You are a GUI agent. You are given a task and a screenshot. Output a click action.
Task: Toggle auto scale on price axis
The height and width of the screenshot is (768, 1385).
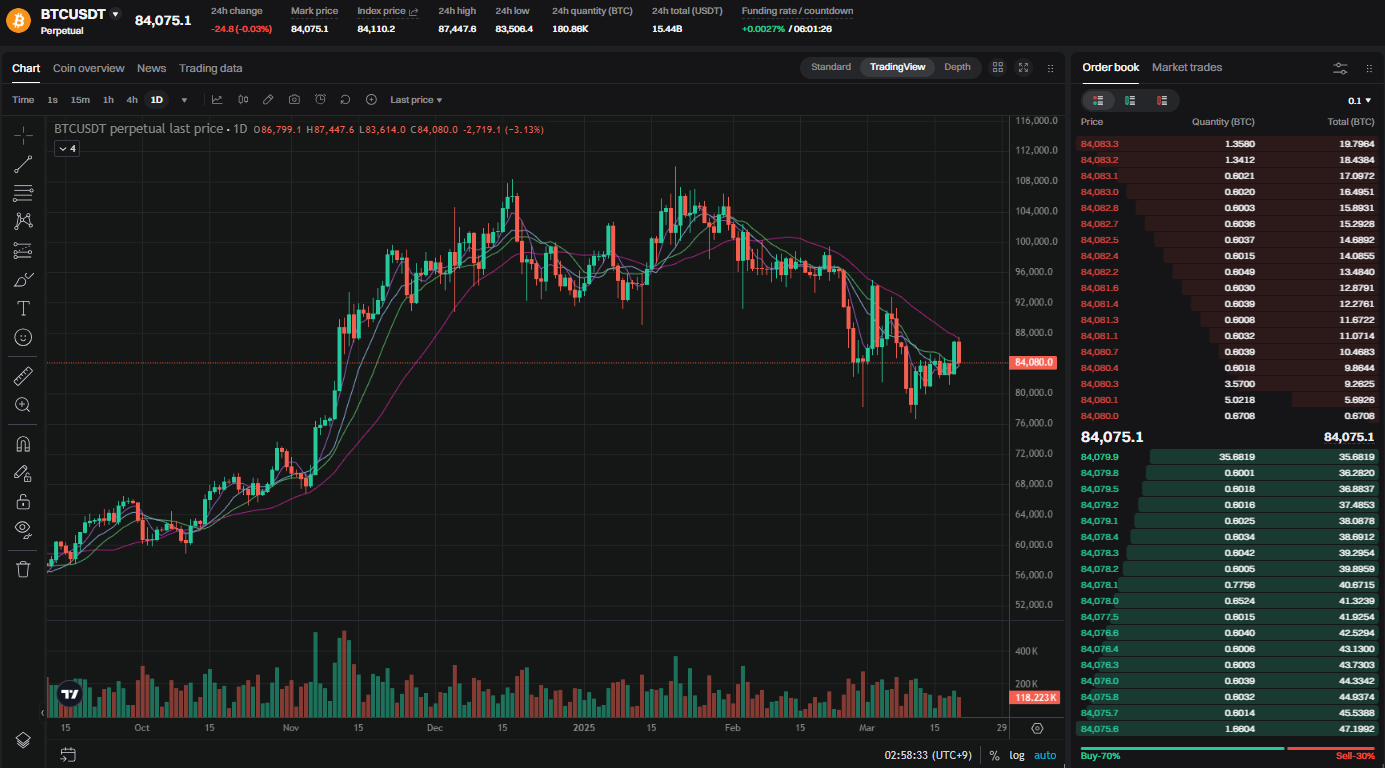coord(1045,755)
